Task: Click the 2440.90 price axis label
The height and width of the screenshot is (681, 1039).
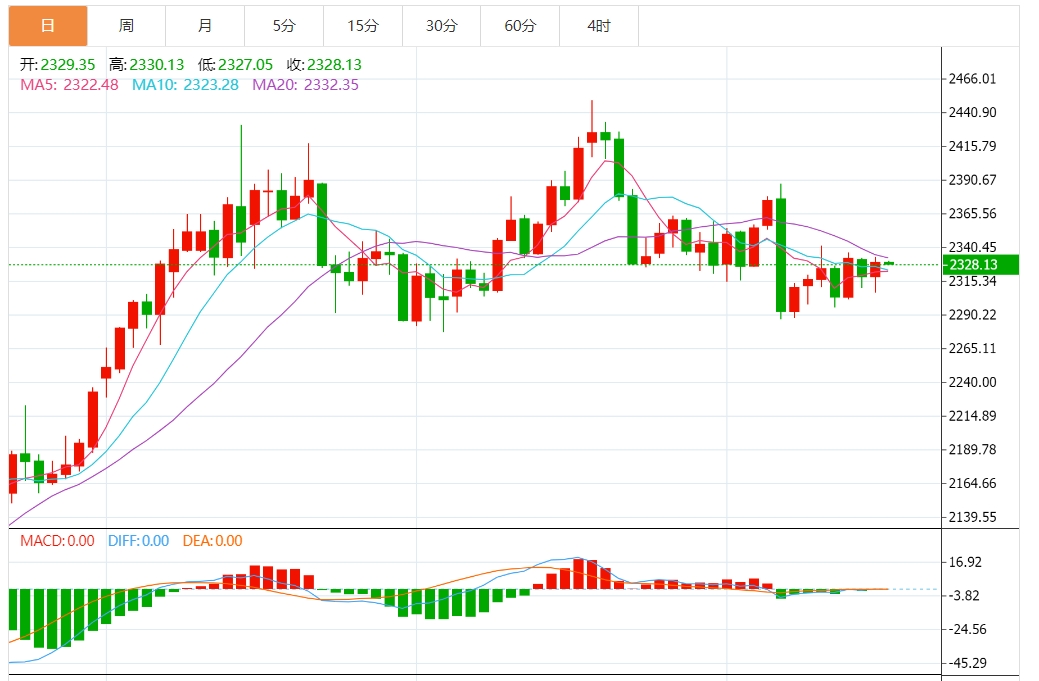Action: 972,113
